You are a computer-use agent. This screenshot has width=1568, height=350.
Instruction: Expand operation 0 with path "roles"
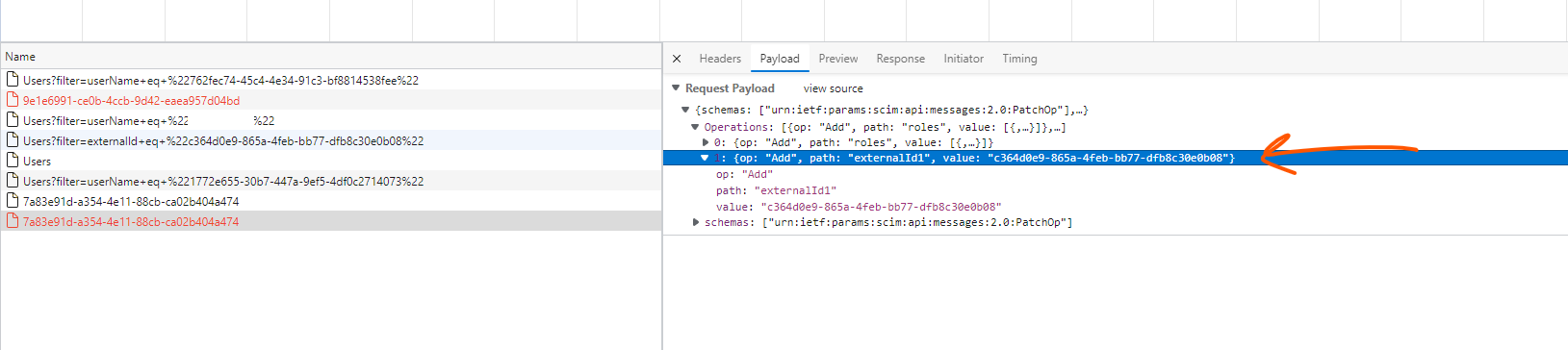click(706, 142)
